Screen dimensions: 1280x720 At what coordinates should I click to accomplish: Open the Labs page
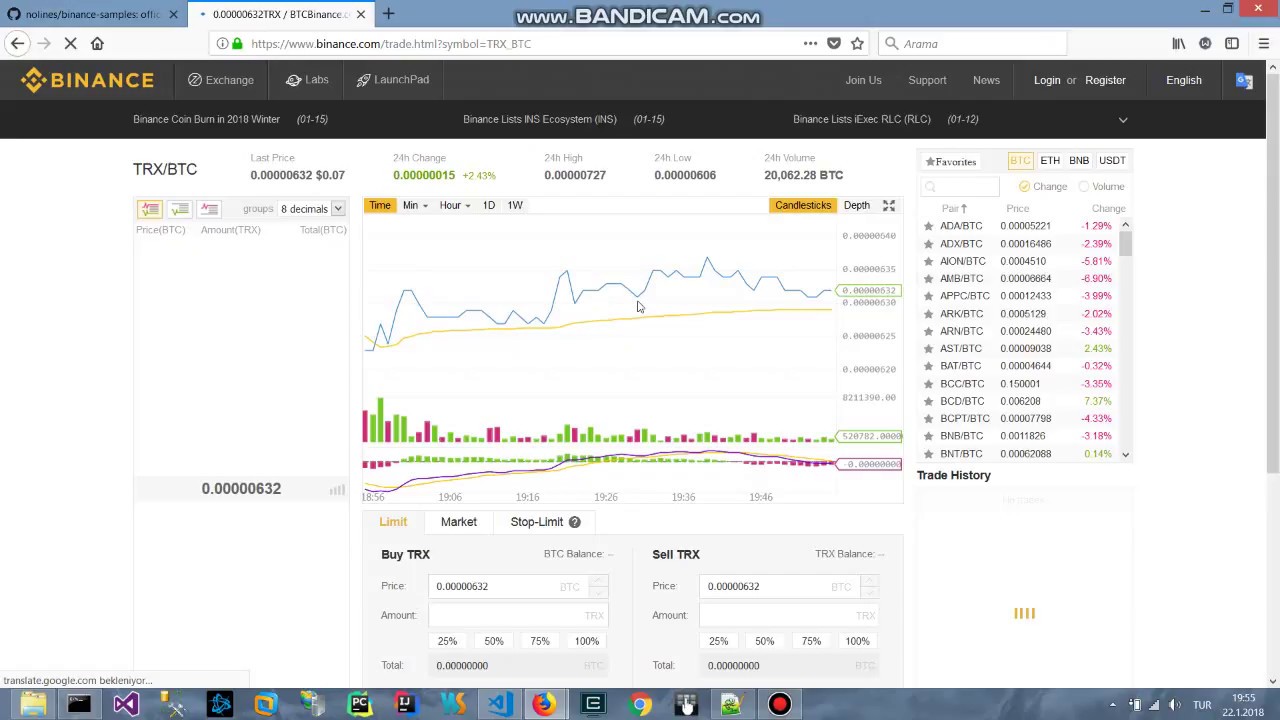point(307,80)
